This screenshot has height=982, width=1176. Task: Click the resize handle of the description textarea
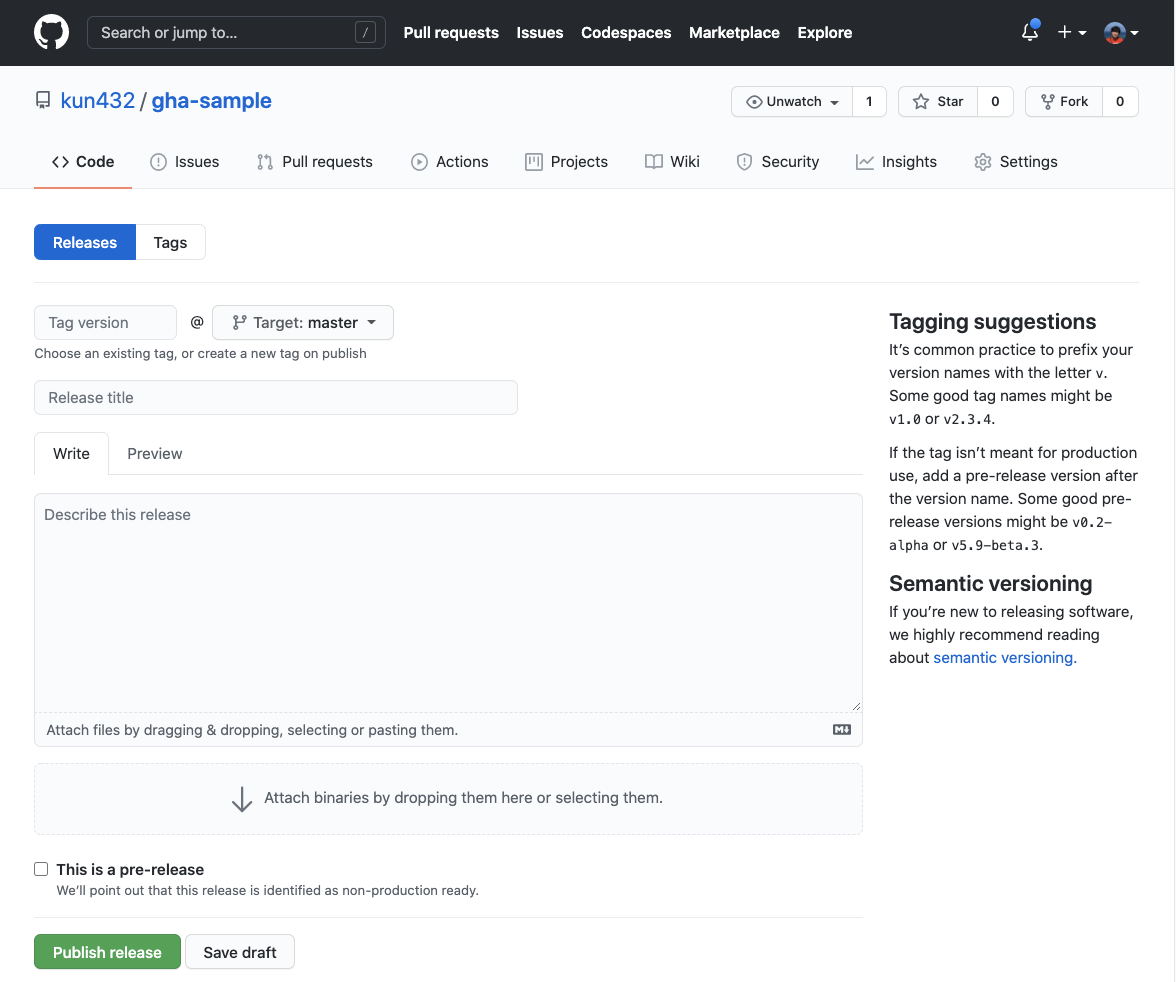[x=856, y=706]
